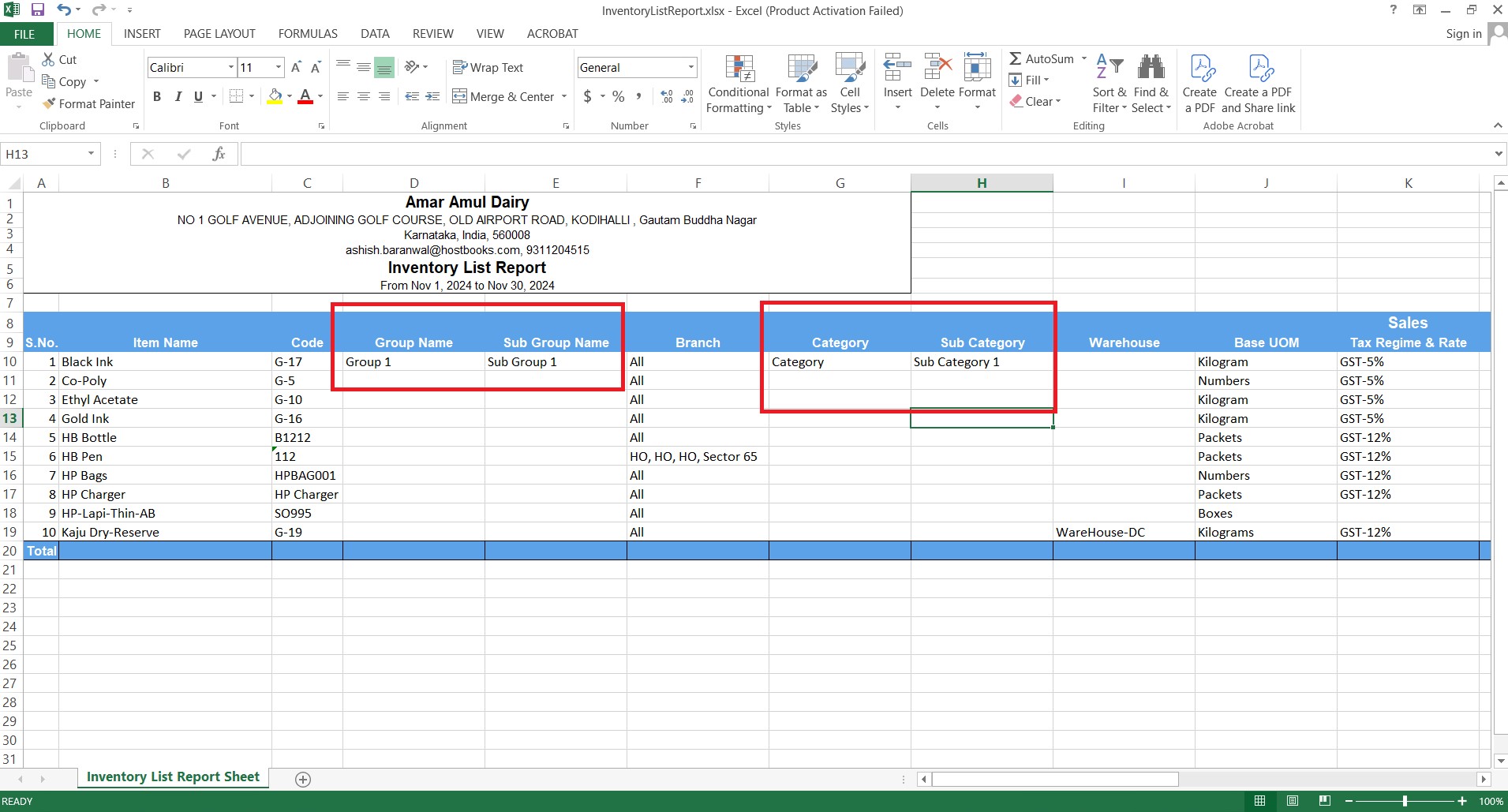Open Format as Table icon
This screenshot has height=812, width=1508.
802,69
